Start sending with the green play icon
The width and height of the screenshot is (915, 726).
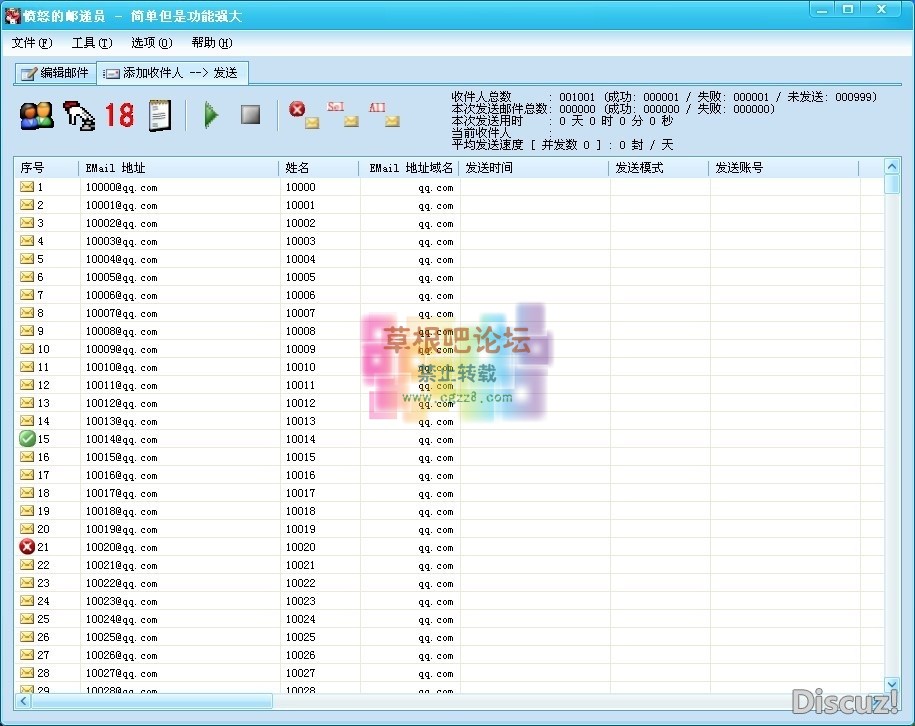(x=212, y=115)
